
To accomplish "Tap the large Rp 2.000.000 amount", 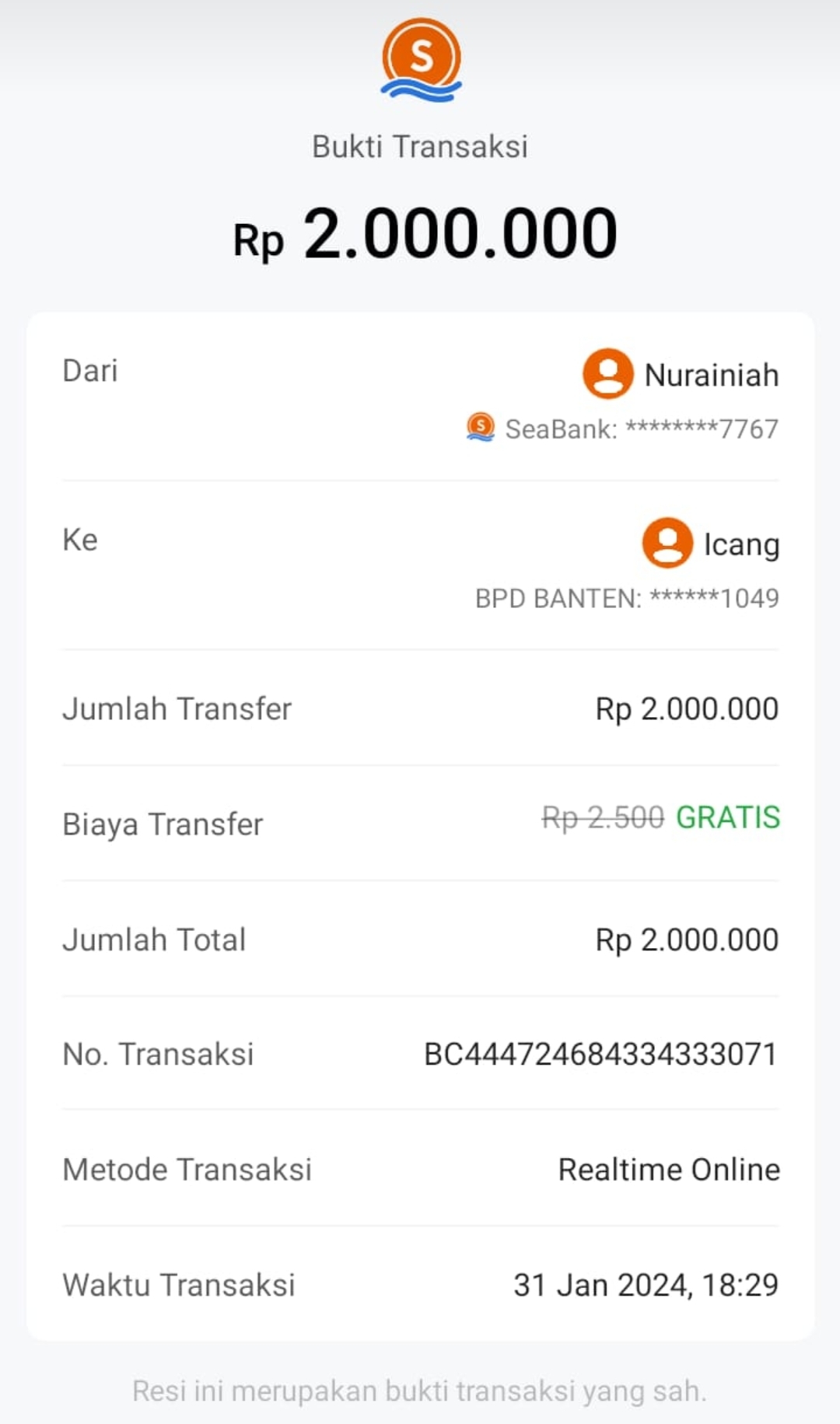I will pyautogui.click(x=425, y=234).
